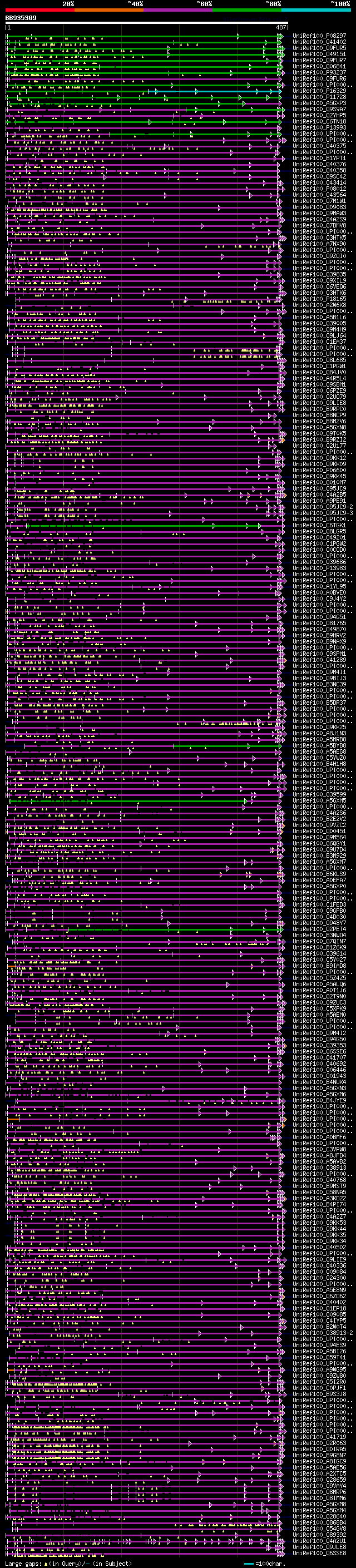Click the UniRef100_A5GXP3 label
356x1568 pixels.
319,103
